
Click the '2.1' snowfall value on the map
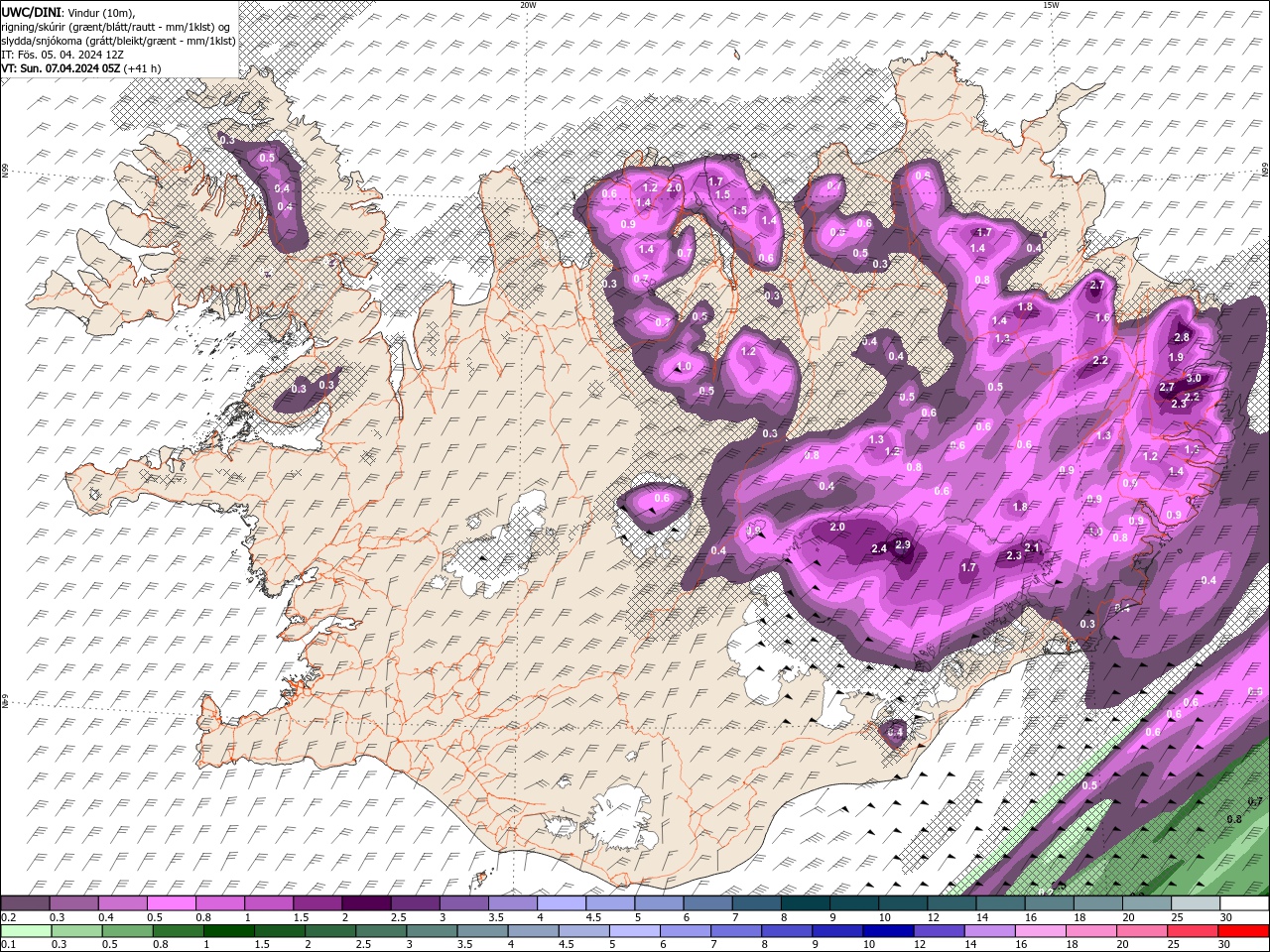(x=1031, y=547)
